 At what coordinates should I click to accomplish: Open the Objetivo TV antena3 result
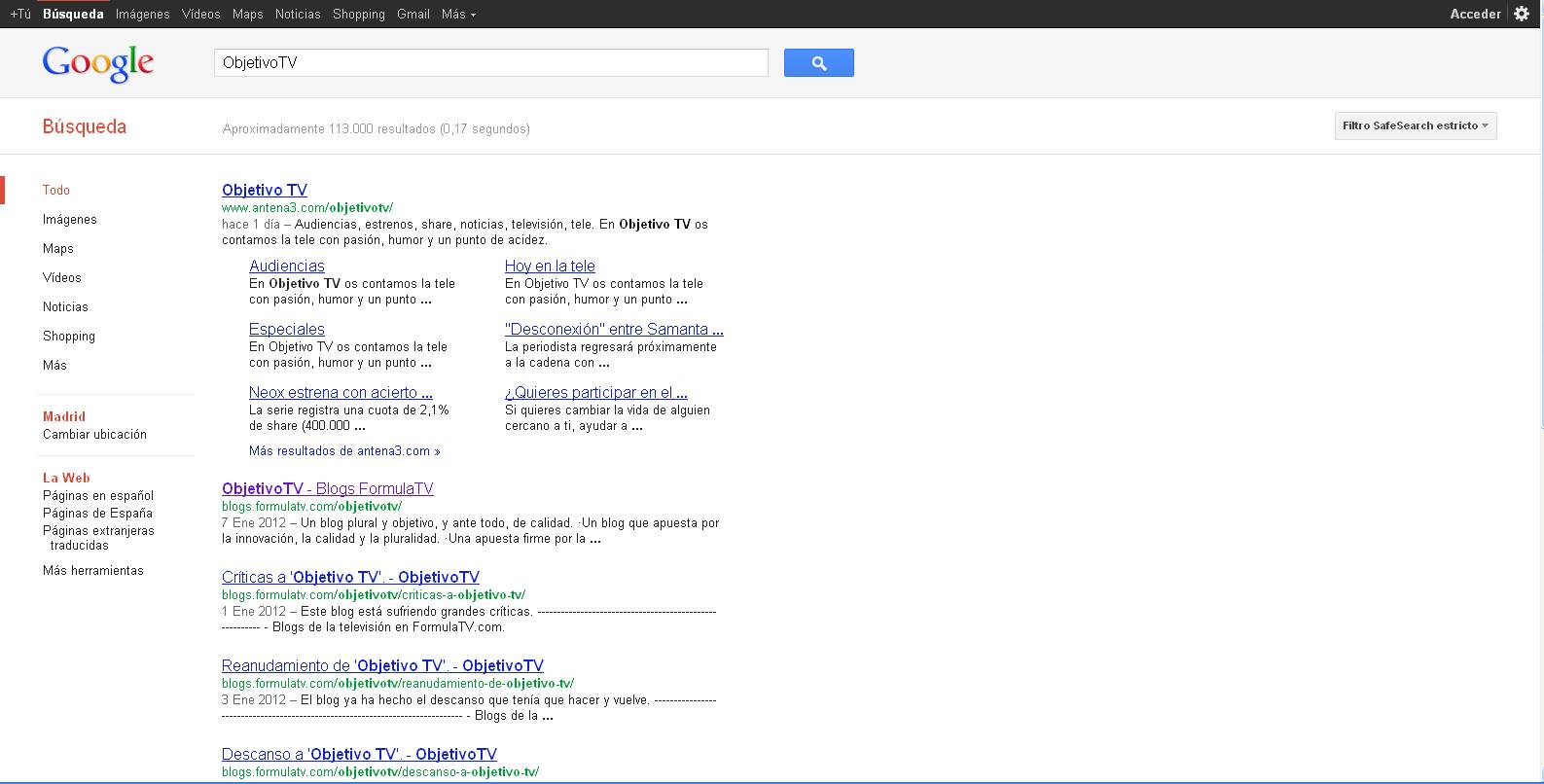(265, 191)
